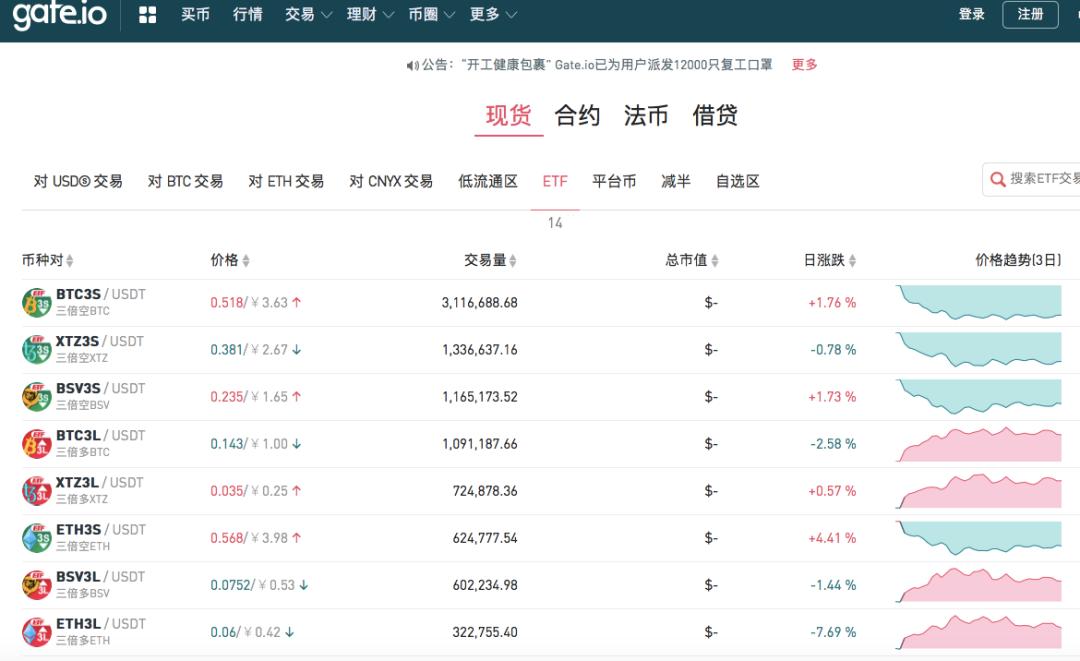Click the BTC3L 3-day trend chart

(979, 444)
